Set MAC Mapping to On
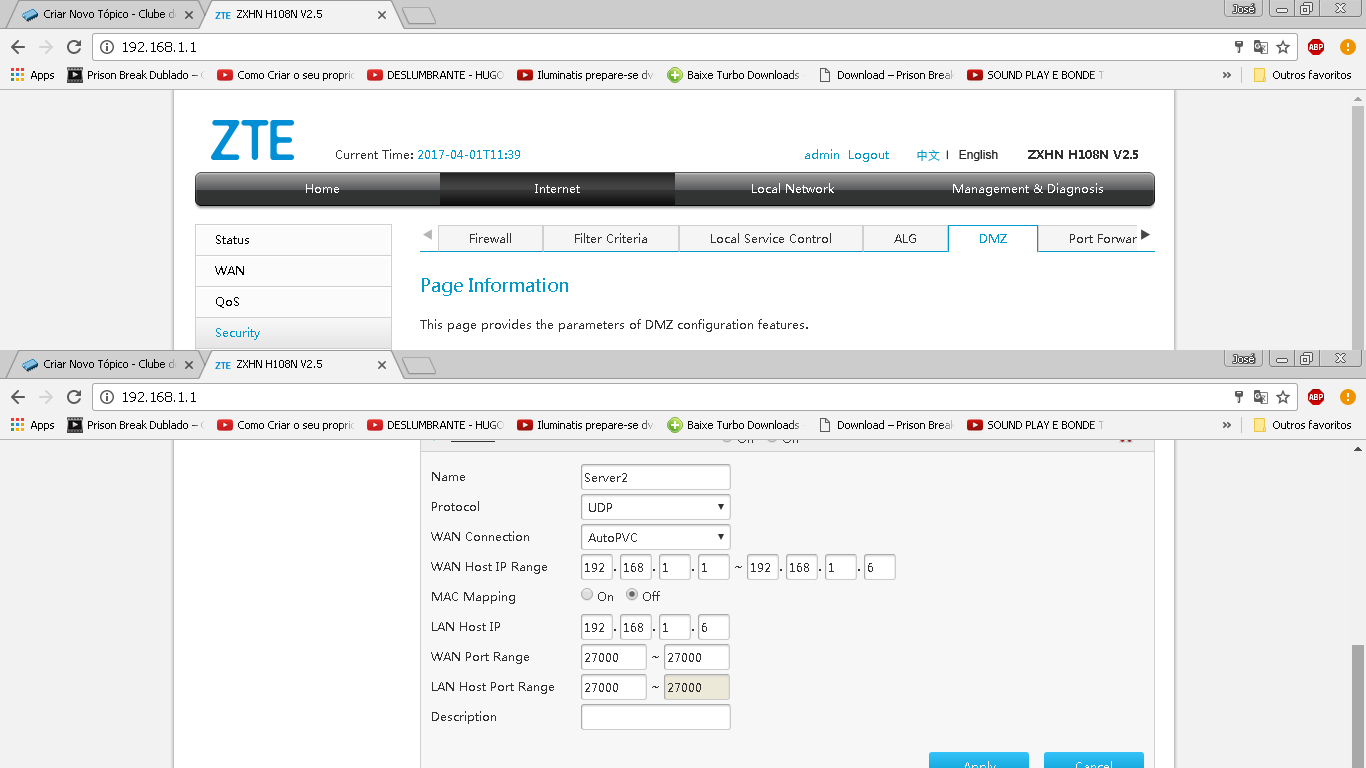The image size is (1366, 768). (587, 595)
